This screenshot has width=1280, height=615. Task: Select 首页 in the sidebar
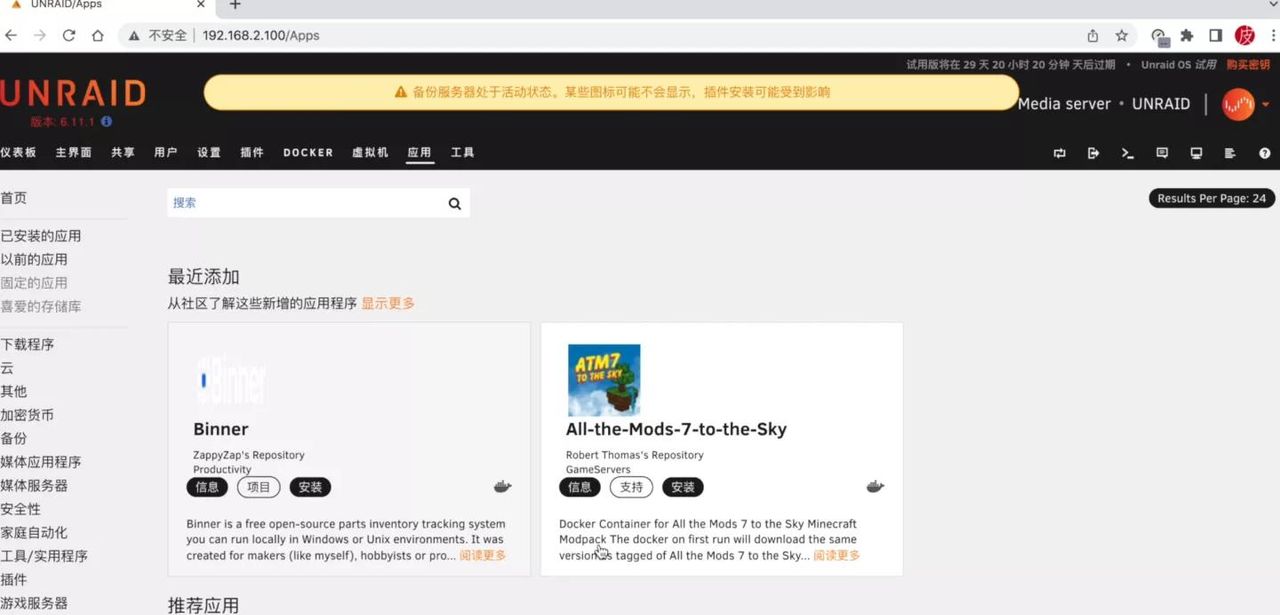14,198
